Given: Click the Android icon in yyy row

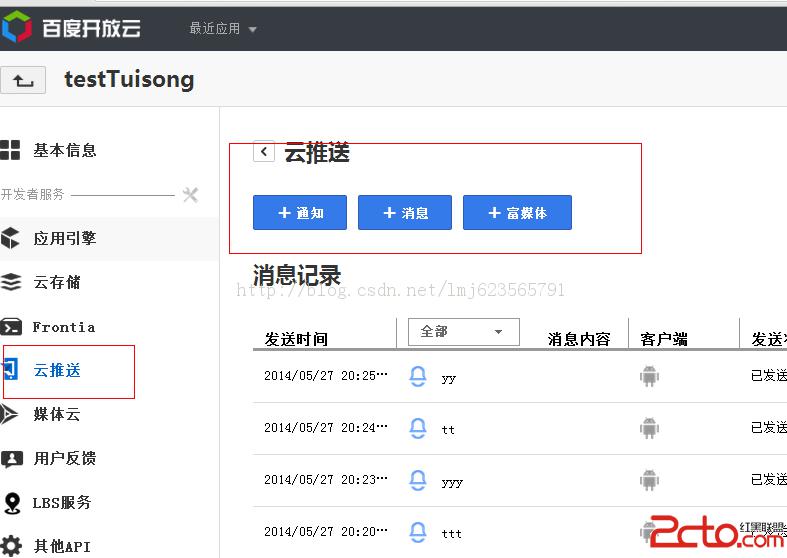Looking at the screenshot, I should click(649, 480).
